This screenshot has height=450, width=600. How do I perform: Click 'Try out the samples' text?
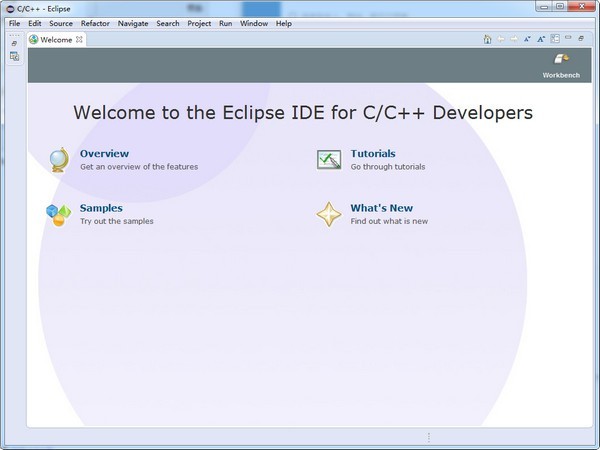point(117,221)
